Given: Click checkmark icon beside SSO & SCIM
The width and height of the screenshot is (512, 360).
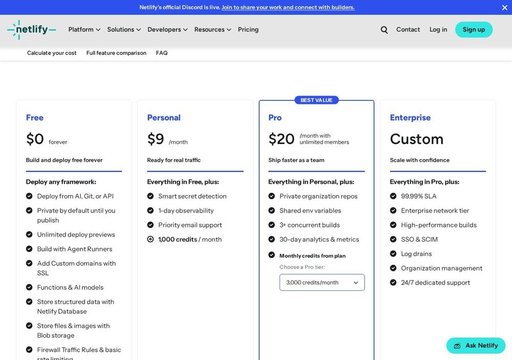Looking at the screenshot, I should [x=393, y=239].
